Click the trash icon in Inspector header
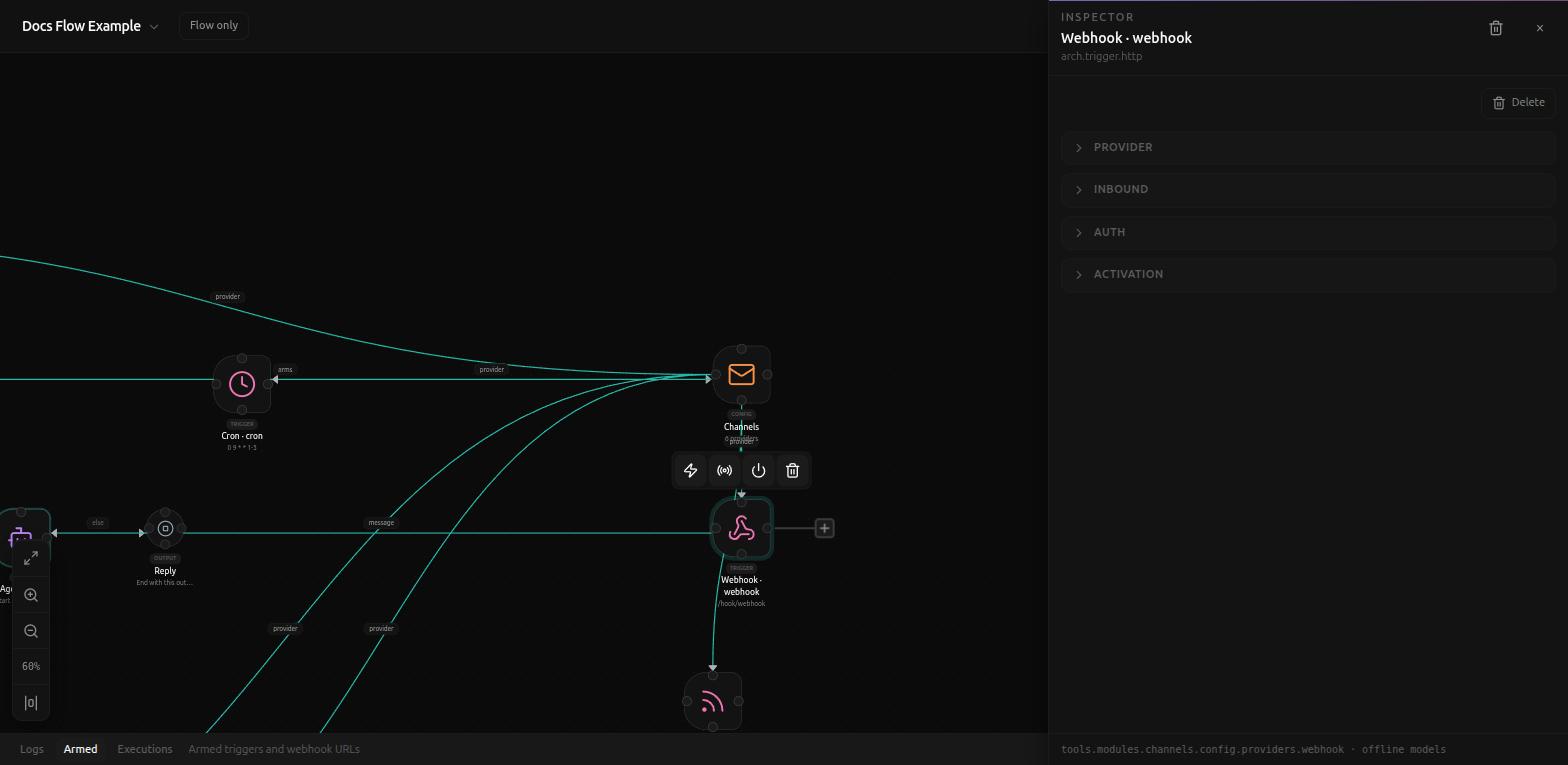This screenshot has height=765, width=1568. coord(1496,28)
